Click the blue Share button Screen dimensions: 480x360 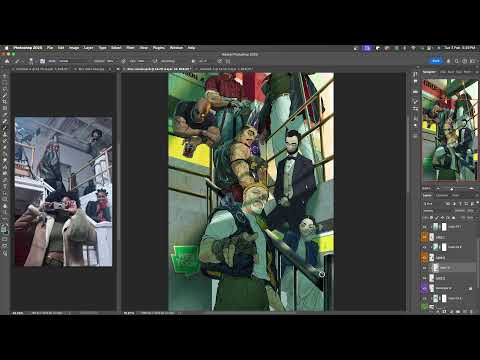[435, 61]
